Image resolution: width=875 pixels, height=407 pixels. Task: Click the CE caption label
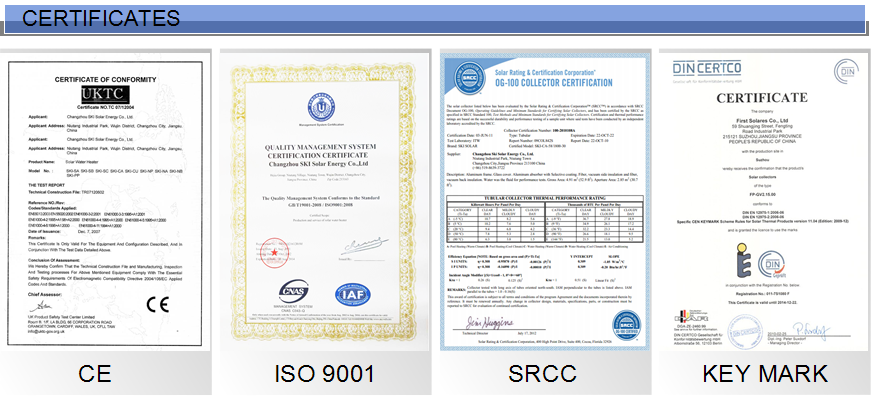[x=95, y=374]
